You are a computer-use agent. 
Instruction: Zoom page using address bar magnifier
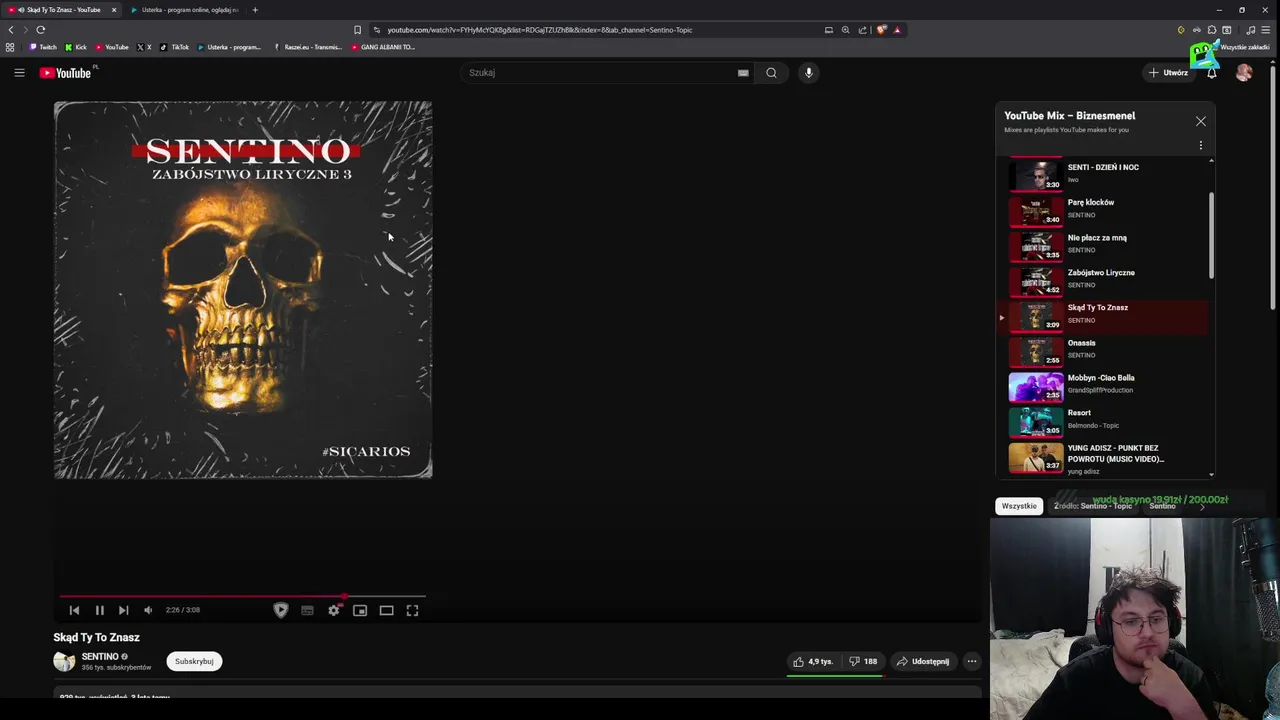point(845,30)
